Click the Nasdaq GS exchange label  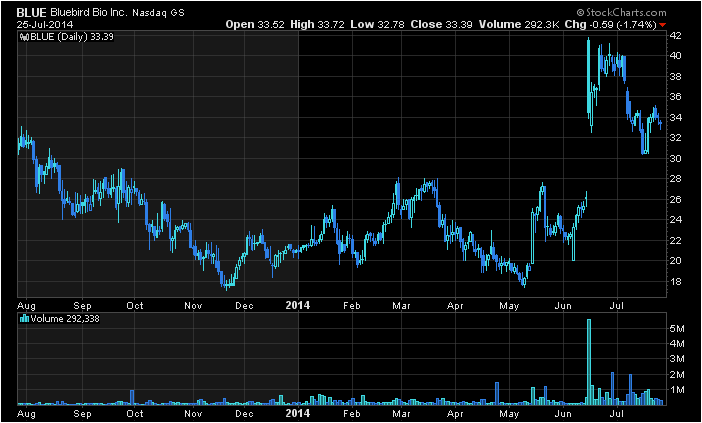click(x=158, y=13)
